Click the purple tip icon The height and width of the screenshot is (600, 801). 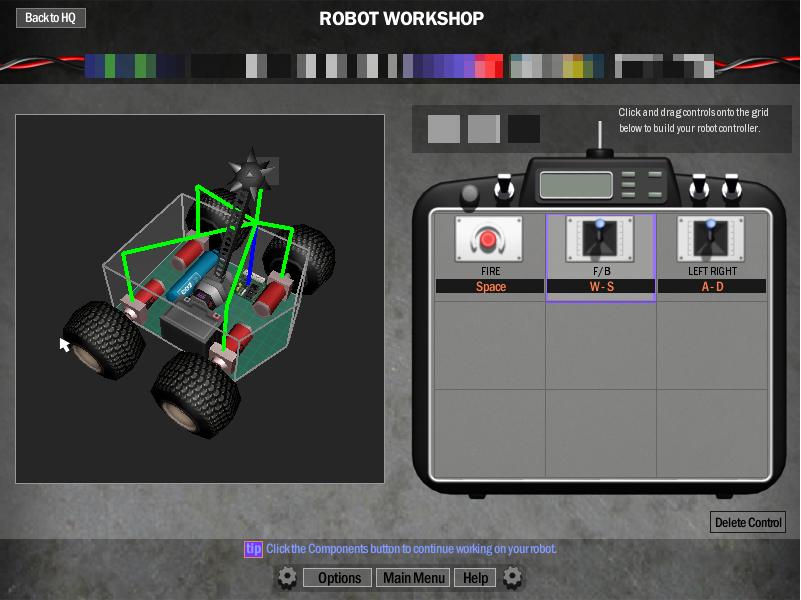tap(253, 549)
